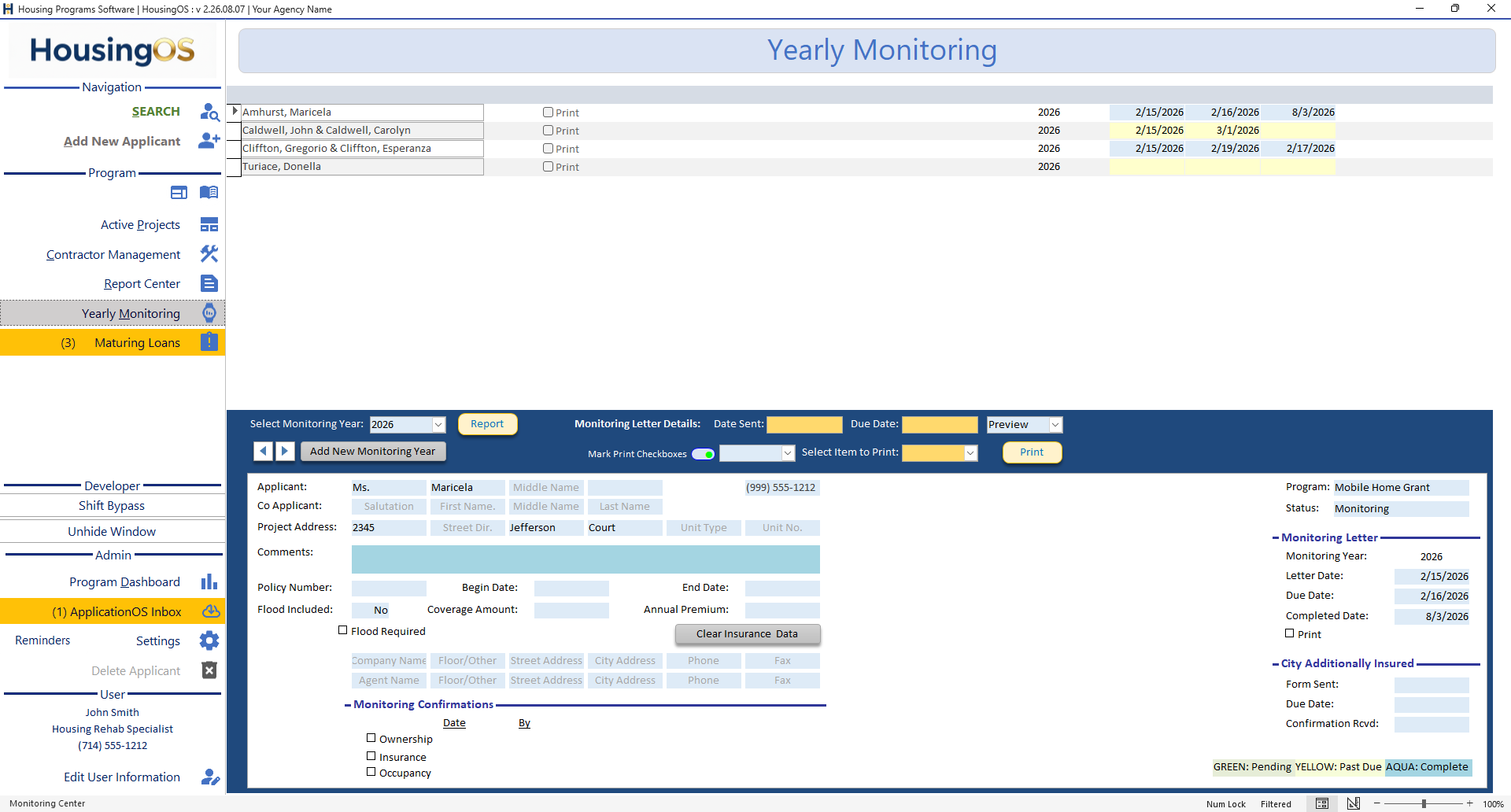Click the Contractor Management tools icon
The height and width of the screenshot is (812, 1511).
click(x=209, y=254)
